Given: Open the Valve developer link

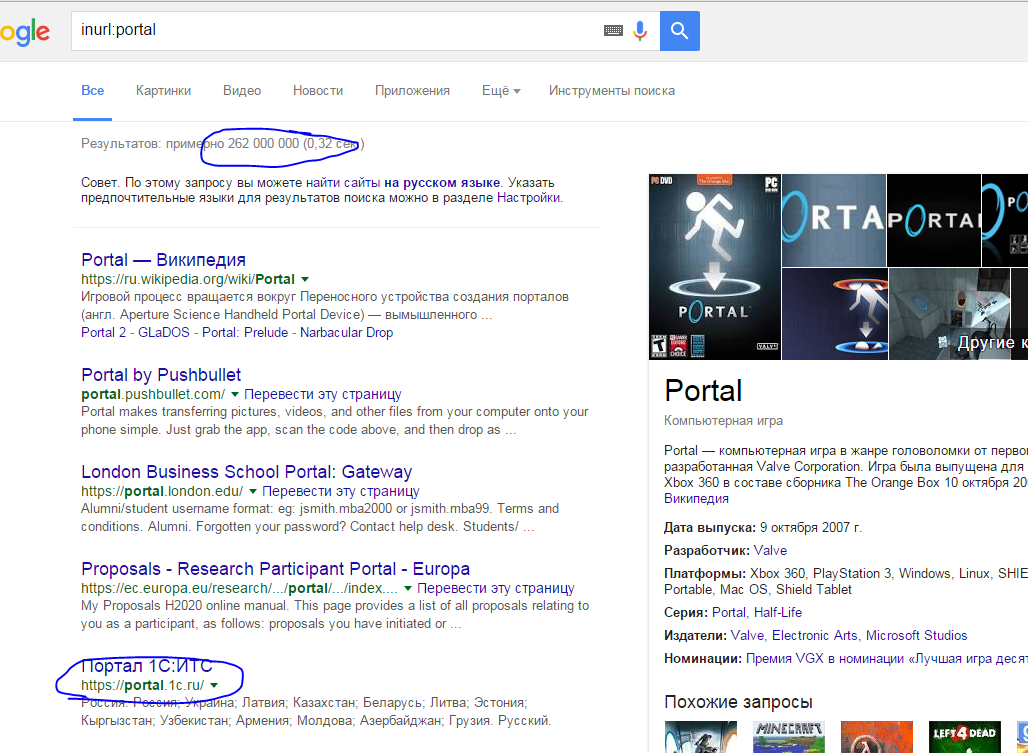Looking at the screenshot, I should 770,550.
